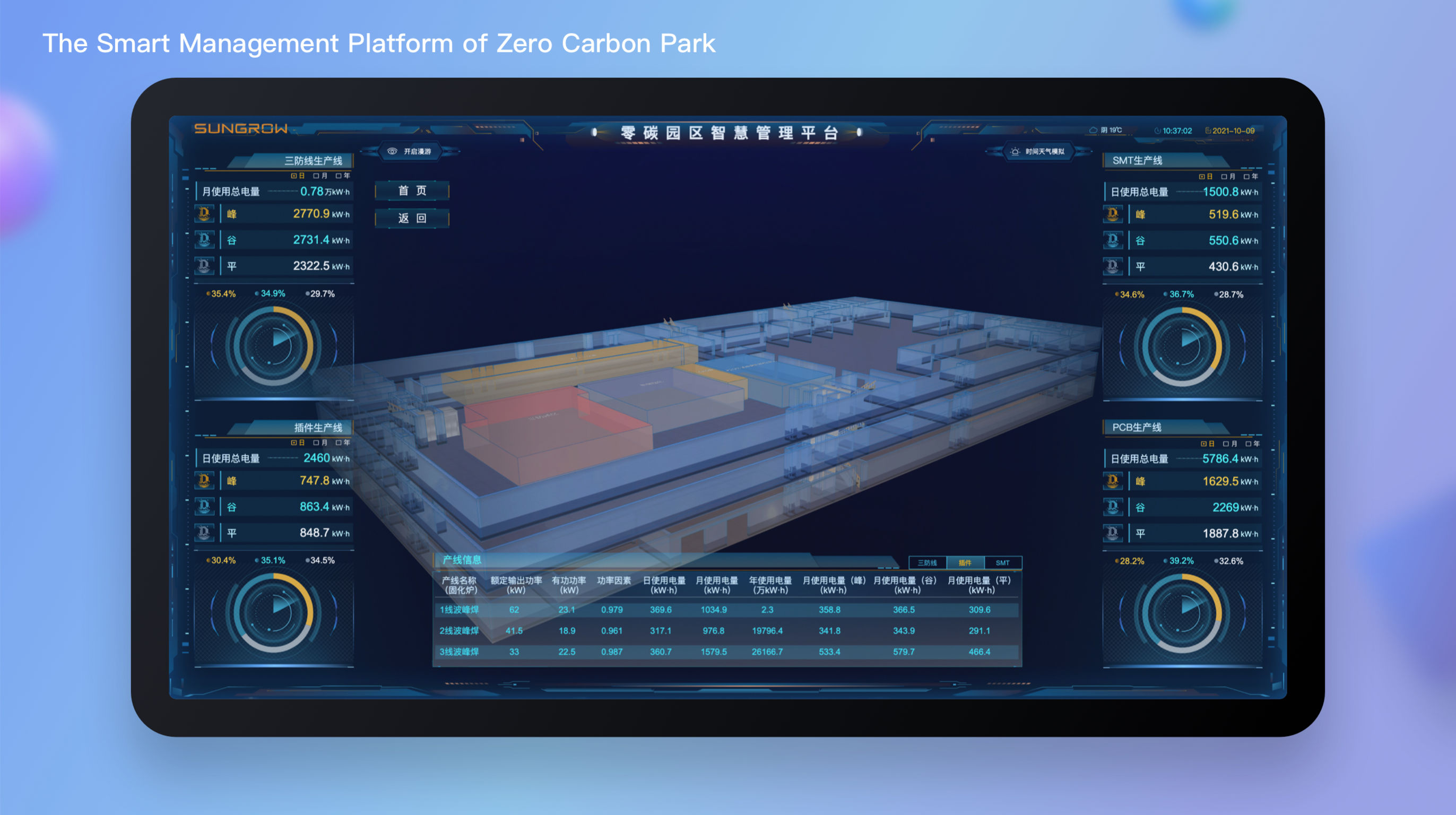
Task: Click the peak (峰) icon in PCB生产线 panel
Action: (x=1112, y=480)
